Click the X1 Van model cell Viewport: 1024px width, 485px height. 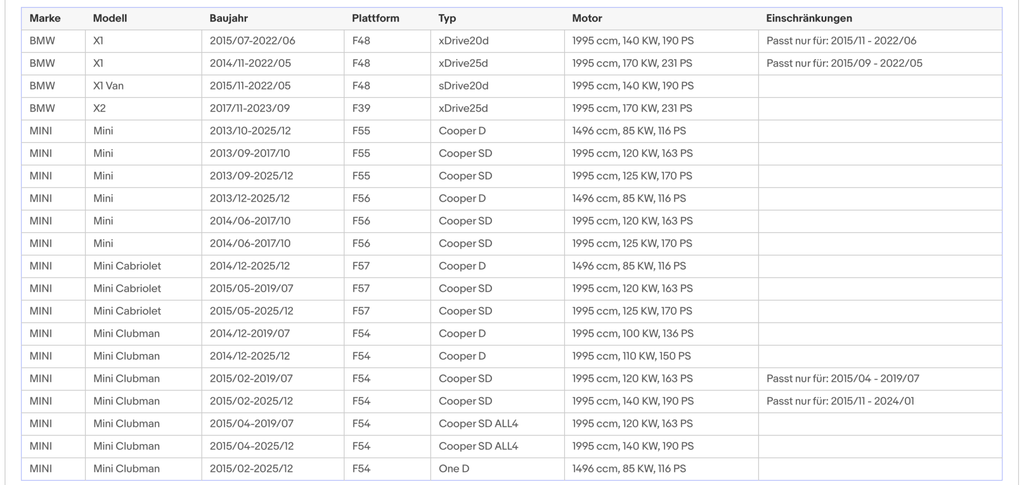[x=143, y=86]
